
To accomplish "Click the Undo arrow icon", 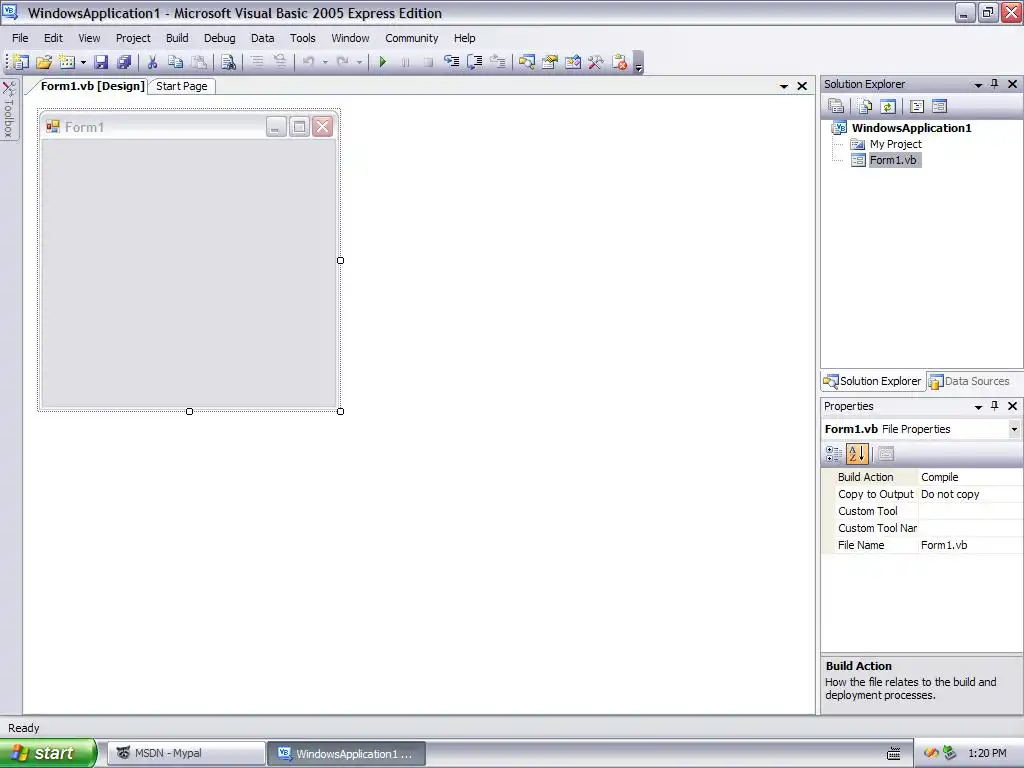I will 308,62.
